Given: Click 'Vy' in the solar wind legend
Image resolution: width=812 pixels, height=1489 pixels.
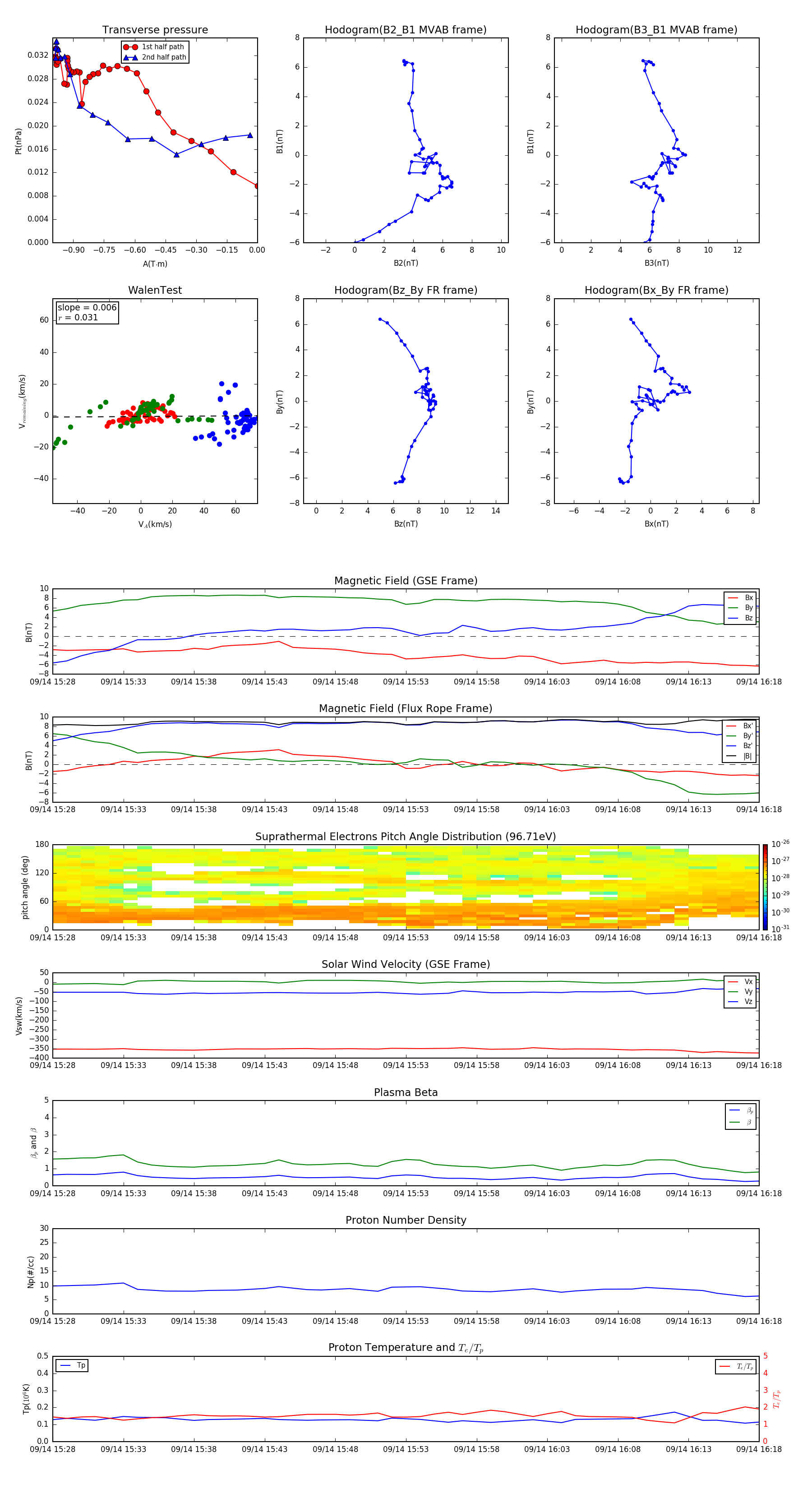Looking at the screenshot, I should click(740, 991).
